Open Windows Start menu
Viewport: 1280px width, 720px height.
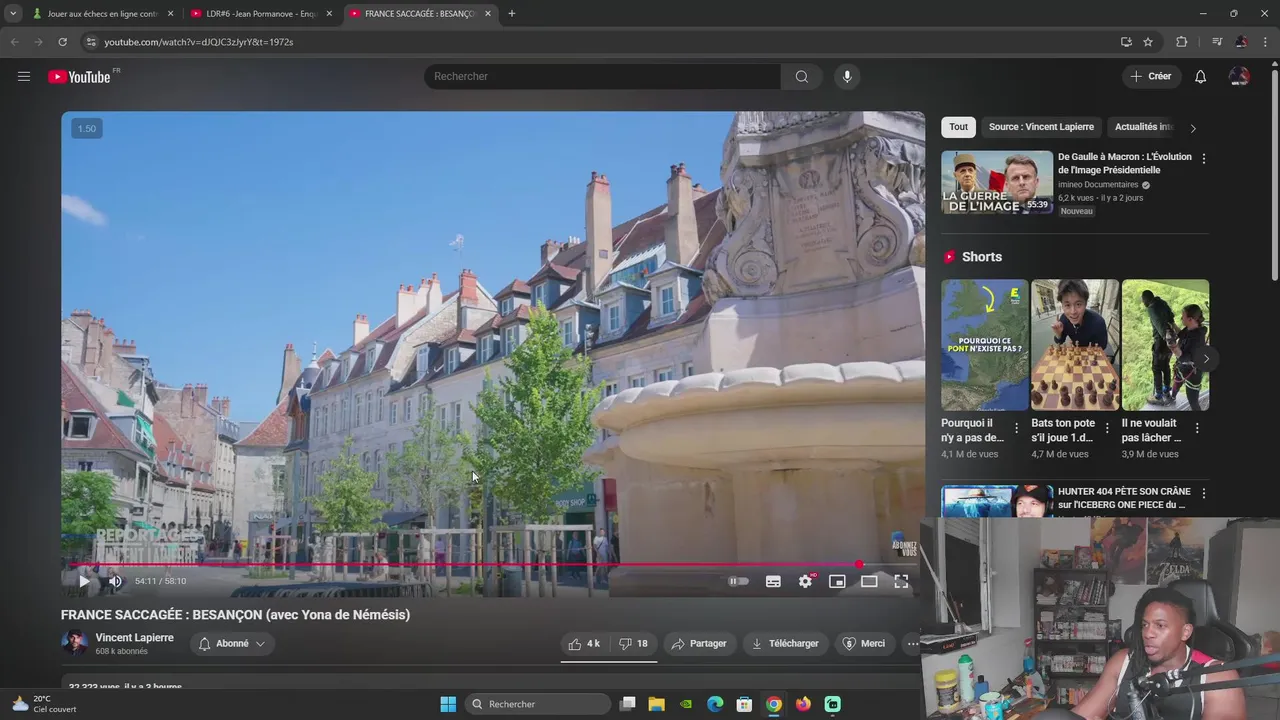[x=448, y=704]
